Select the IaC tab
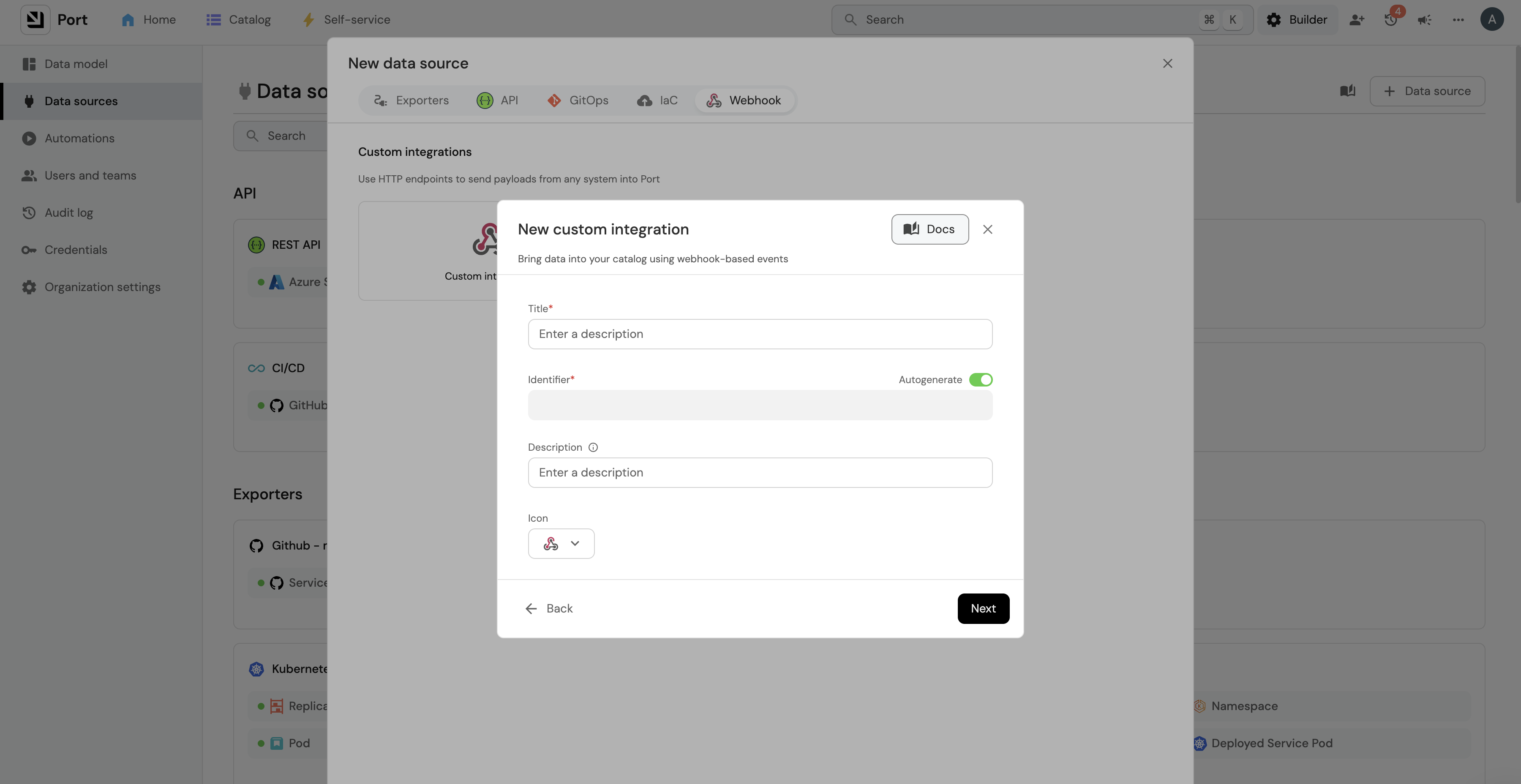1521x784 pixels. coord(657,101)
